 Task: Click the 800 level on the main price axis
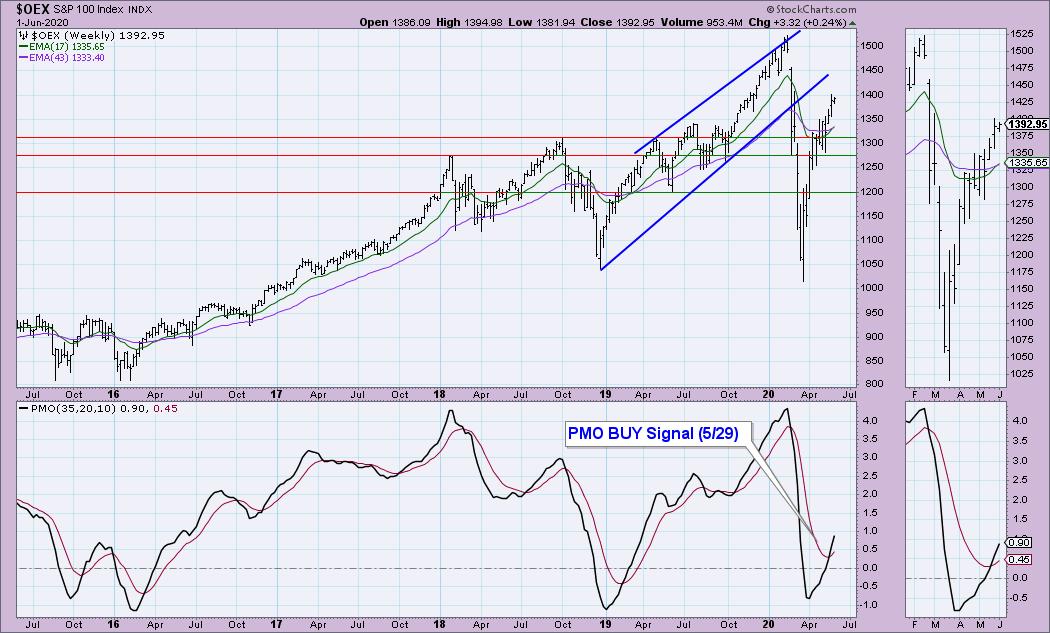point(873,384)
